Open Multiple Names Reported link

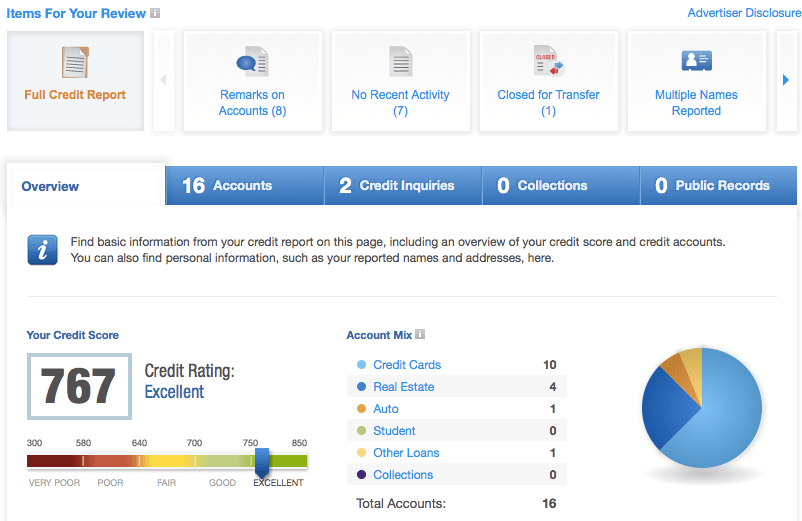tap(697, 103)
